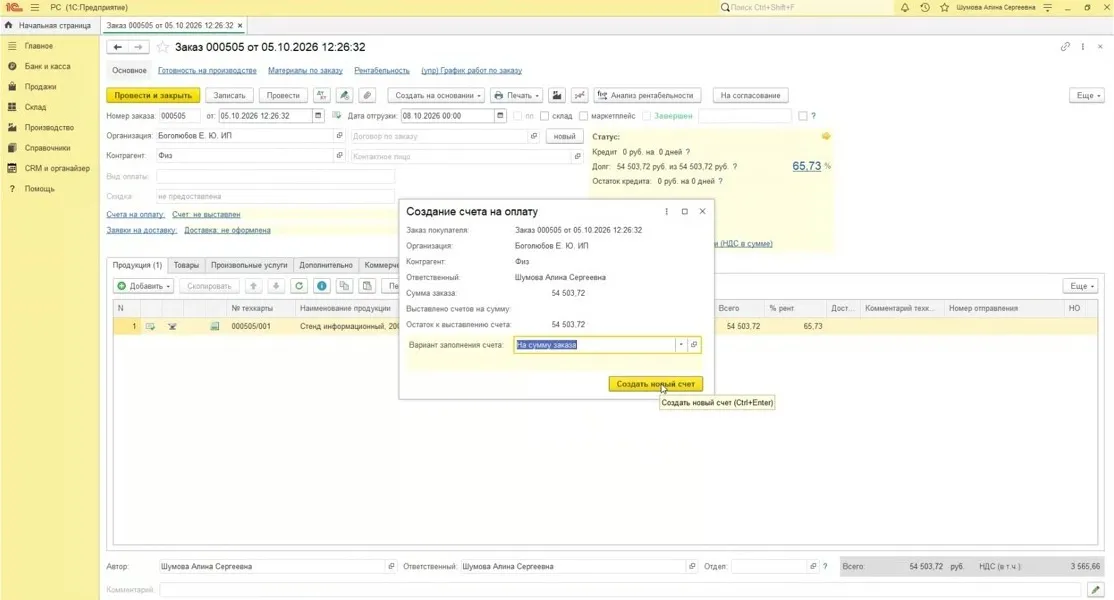This screenshot has width=1114, height=600.
Task: Open the Печать dropdown menu
Action: (517, 95)
